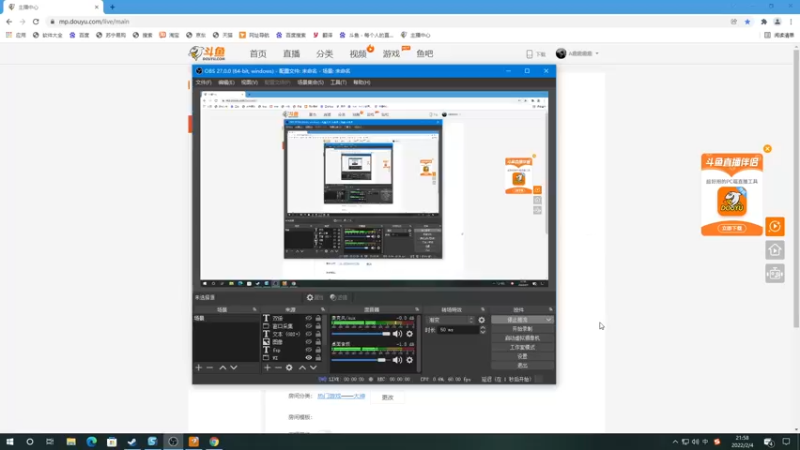The image size is (800, 450).
Task: Click the Douyu robot sidebar icon
Action: tap(774, 273)
